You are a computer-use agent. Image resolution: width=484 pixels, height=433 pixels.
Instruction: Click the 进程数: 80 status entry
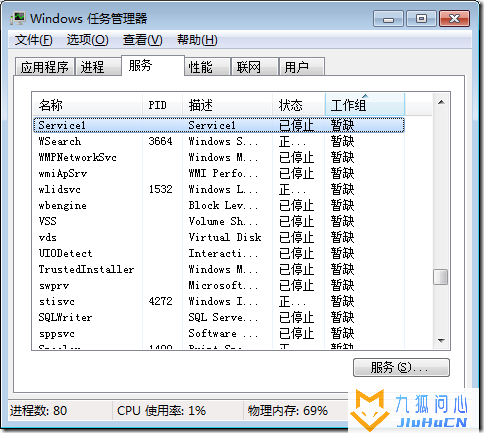38,411
